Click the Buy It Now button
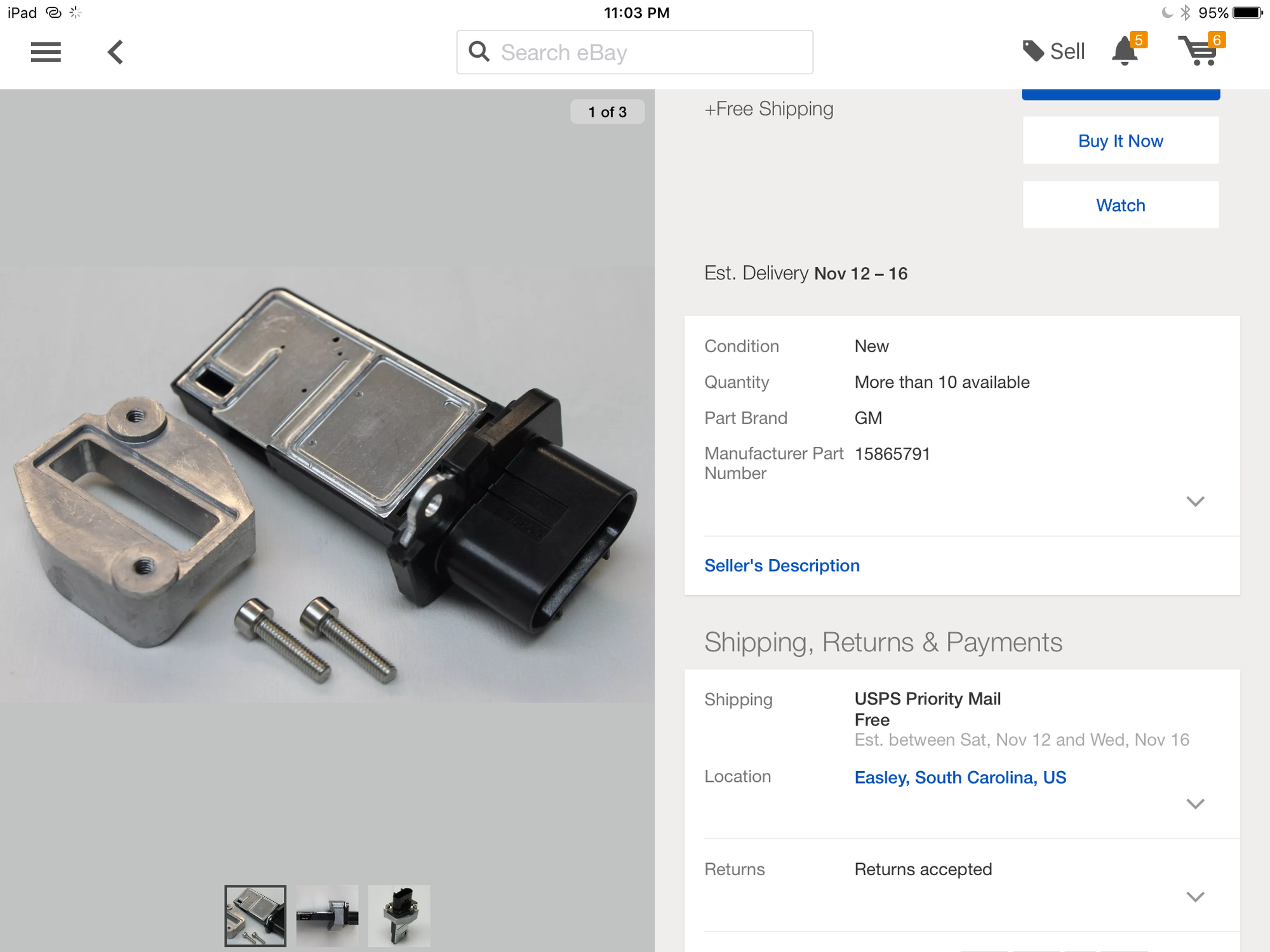Screen dimensions: 1270x952 [1120, 140]
